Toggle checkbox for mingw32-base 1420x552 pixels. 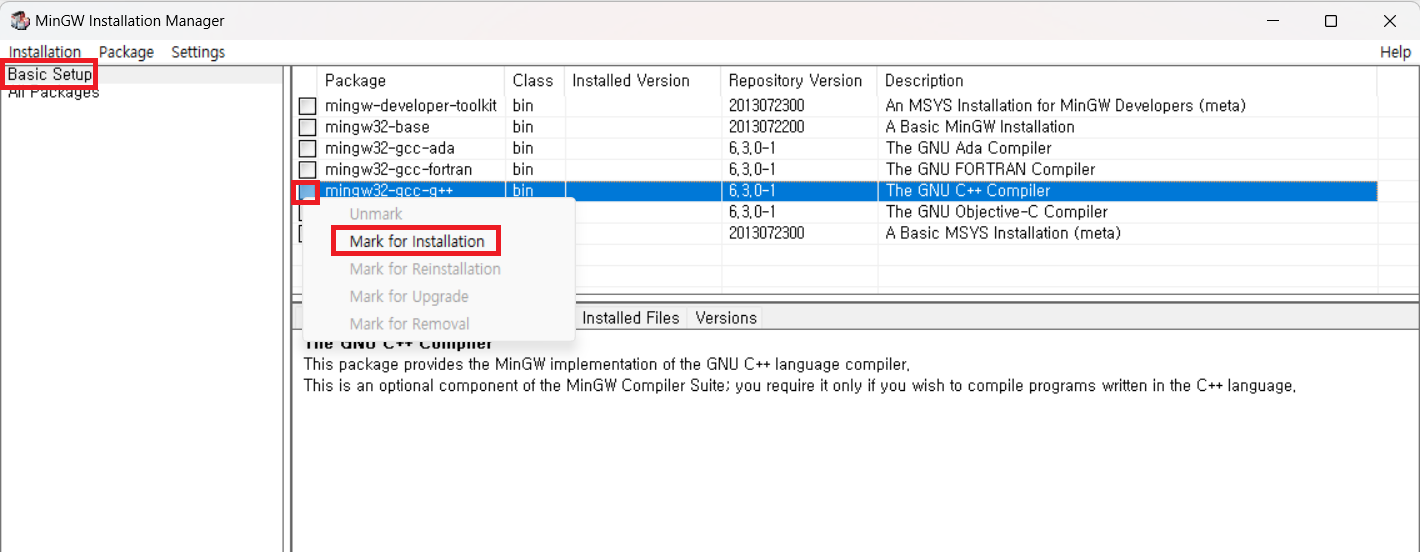(x=307, y=127)
